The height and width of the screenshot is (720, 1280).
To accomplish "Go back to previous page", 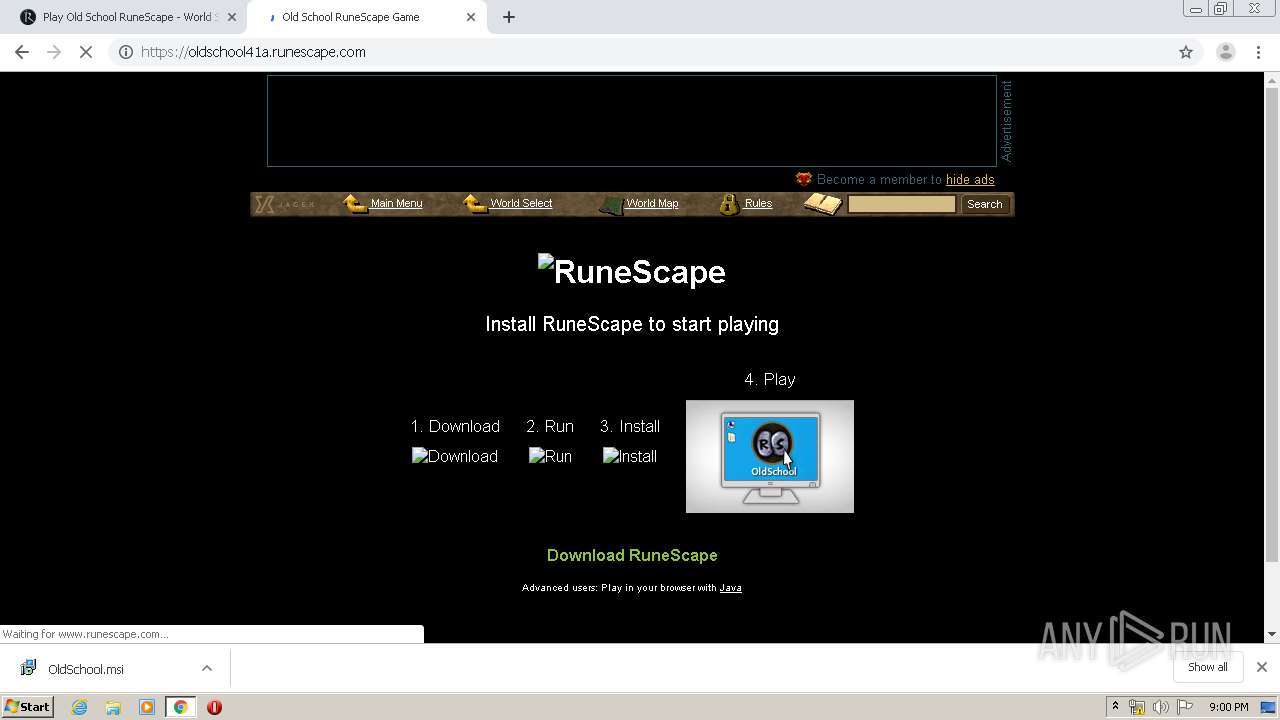I will [22, 52].
